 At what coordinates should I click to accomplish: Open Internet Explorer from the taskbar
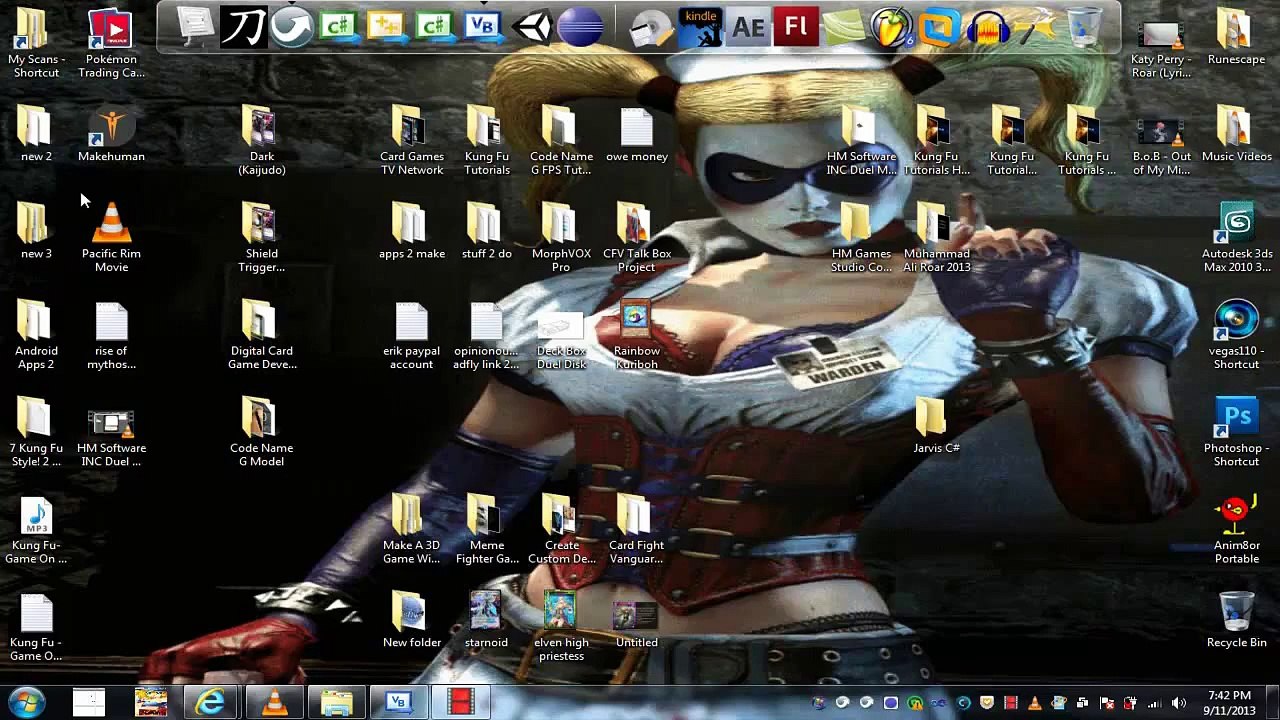click(211, 703)
